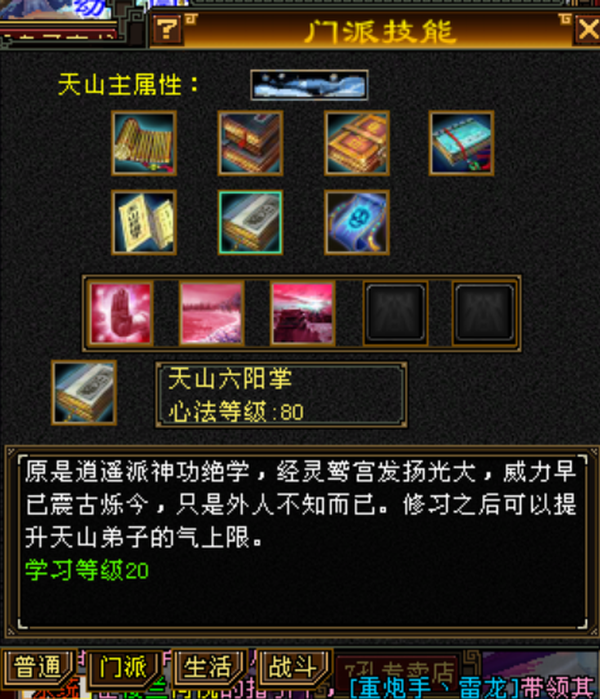Image resolution: width=600 pixels, height=699 pixels.
Task: Click the last empty skill slot
Action: (484, 313)
